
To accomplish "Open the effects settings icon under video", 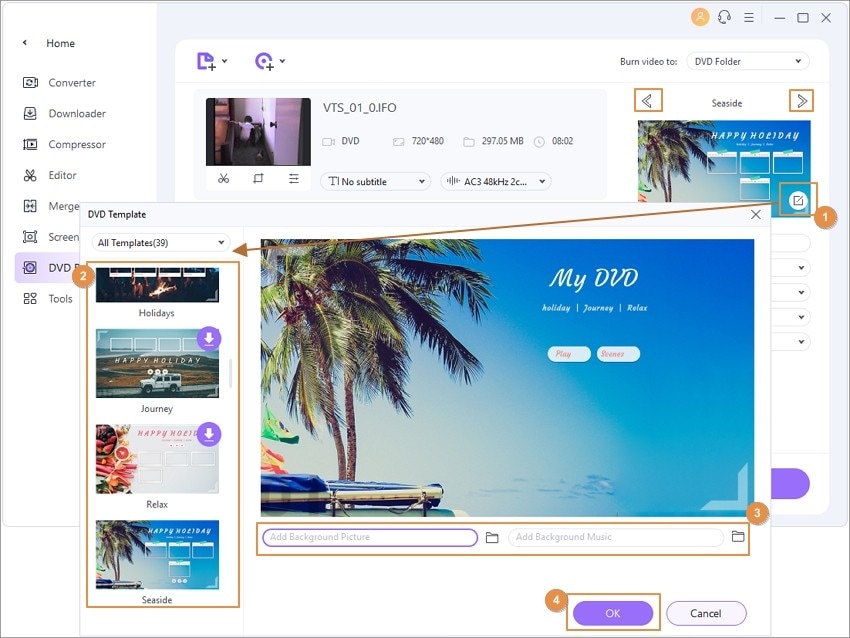I will click(294, 178).
